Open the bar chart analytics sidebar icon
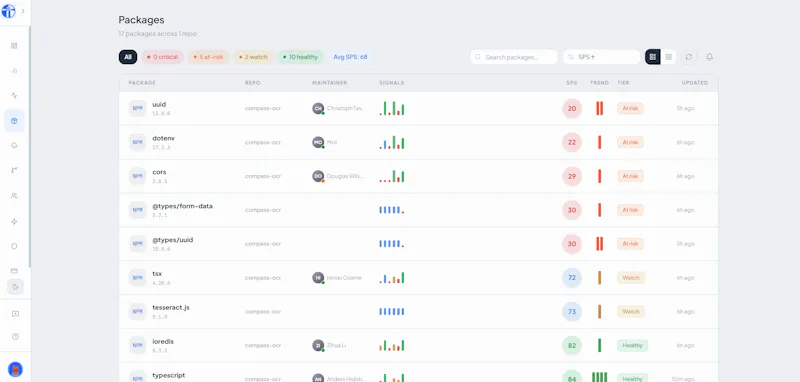Viewport: 800px width, 382px height. click(x=14, y=70)
